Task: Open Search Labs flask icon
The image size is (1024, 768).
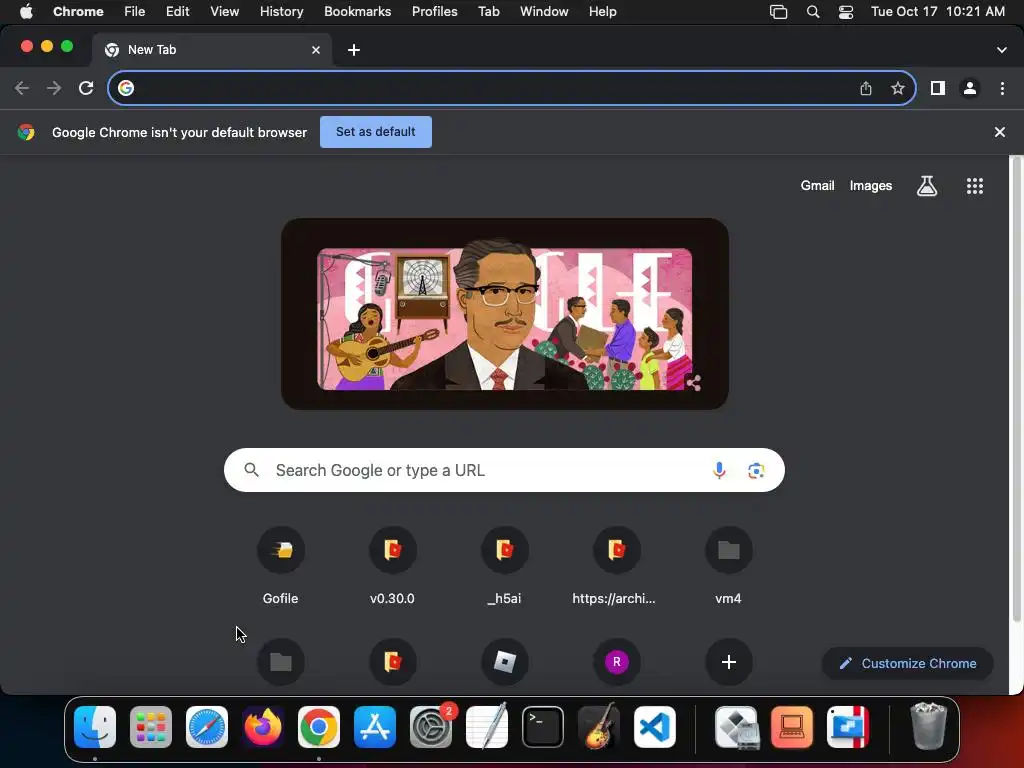Action: (927, 186)
